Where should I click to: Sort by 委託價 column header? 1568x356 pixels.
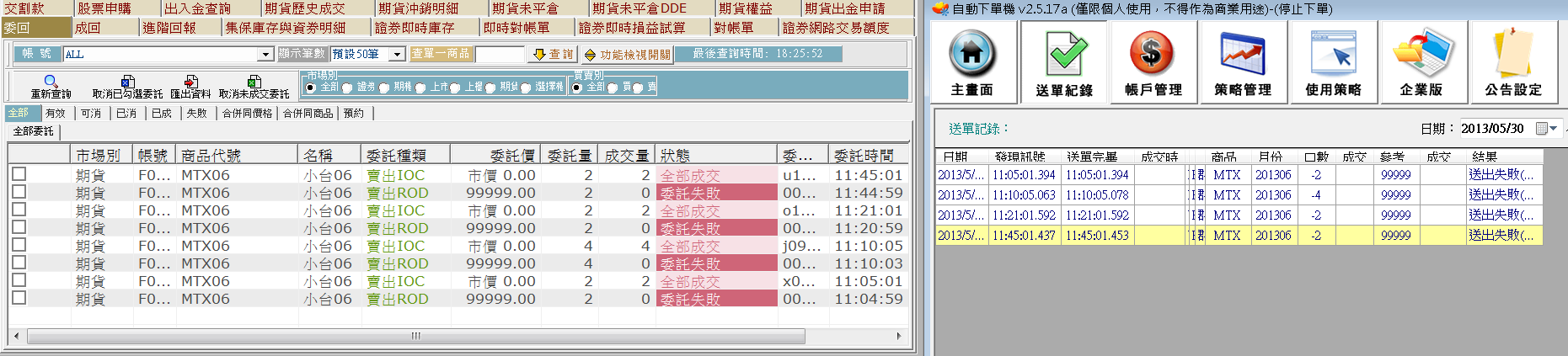point(495,155)
